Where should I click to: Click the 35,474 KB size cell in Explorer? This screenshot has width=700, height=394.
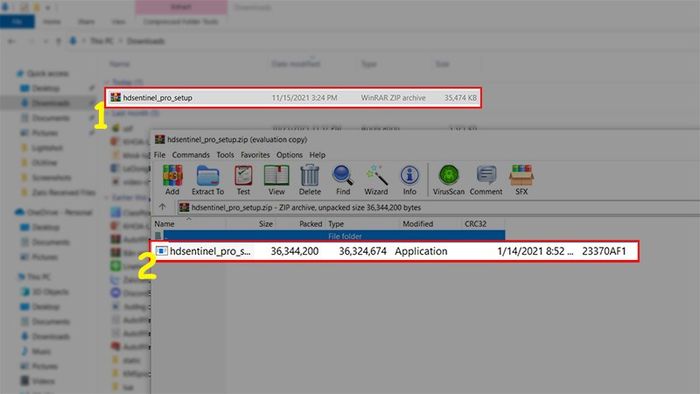(460, 97)
